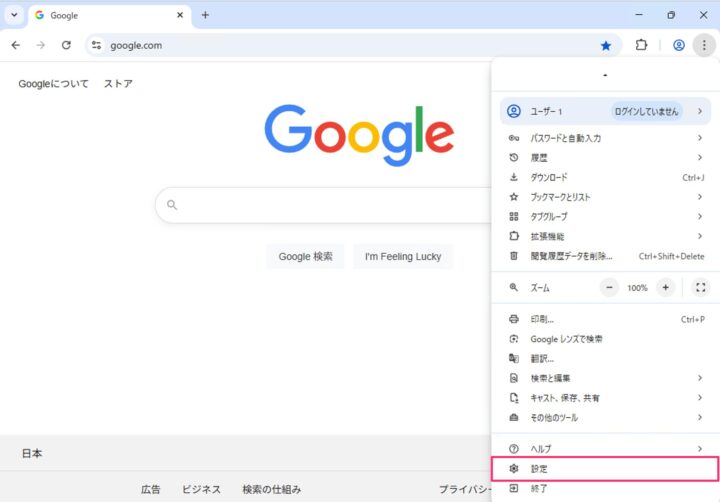Click the Google 検索 button
This screenshot has height=502, width=720.
pyautogui.click(x=305, y=256)
